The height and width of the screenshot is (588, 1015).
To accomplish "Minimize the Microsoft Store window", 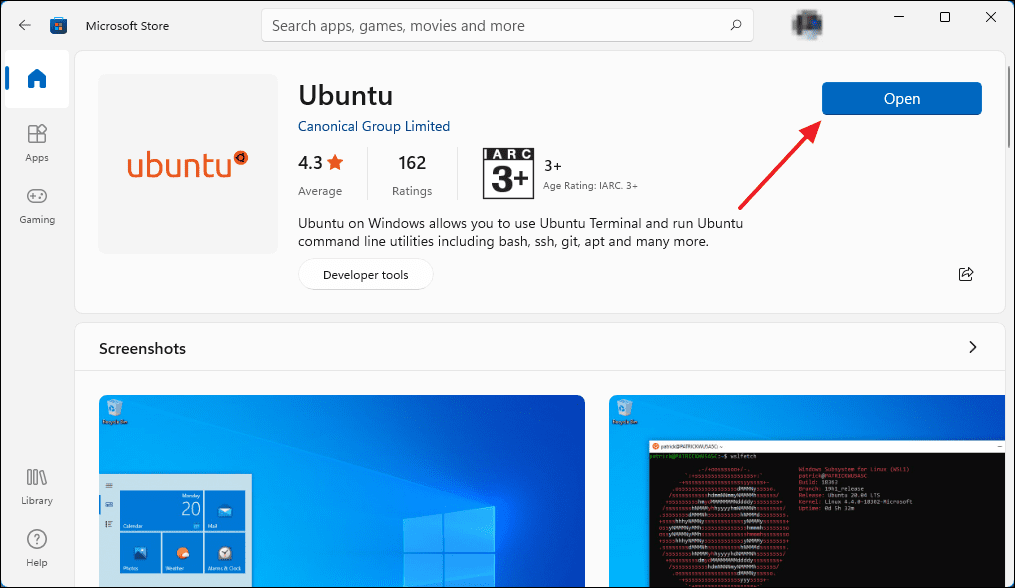I will click(898, 17).
